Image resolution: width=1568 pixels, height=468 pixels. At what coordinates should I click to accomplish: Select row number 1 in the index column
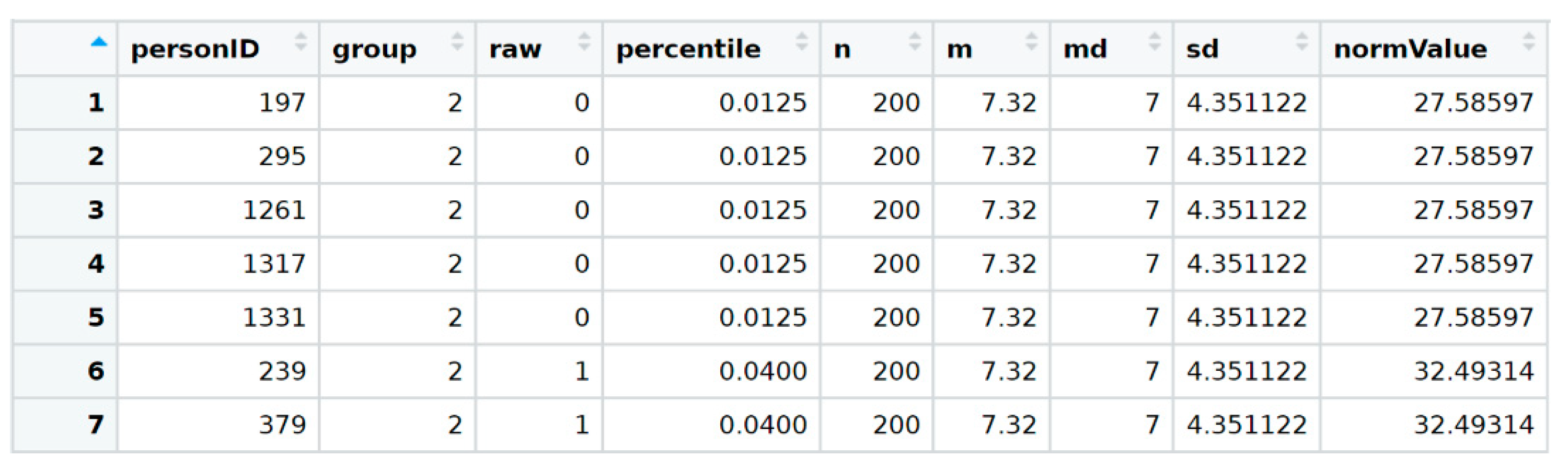pos(96,103)
